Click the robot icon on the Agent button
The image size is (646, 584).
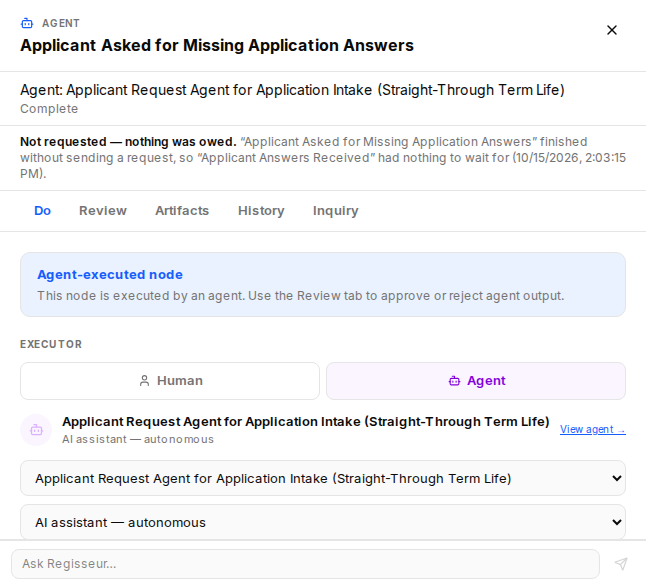click(454, 381)
